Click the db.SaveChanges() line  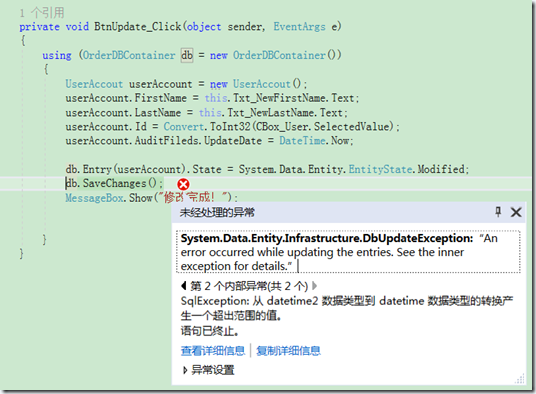115,184
